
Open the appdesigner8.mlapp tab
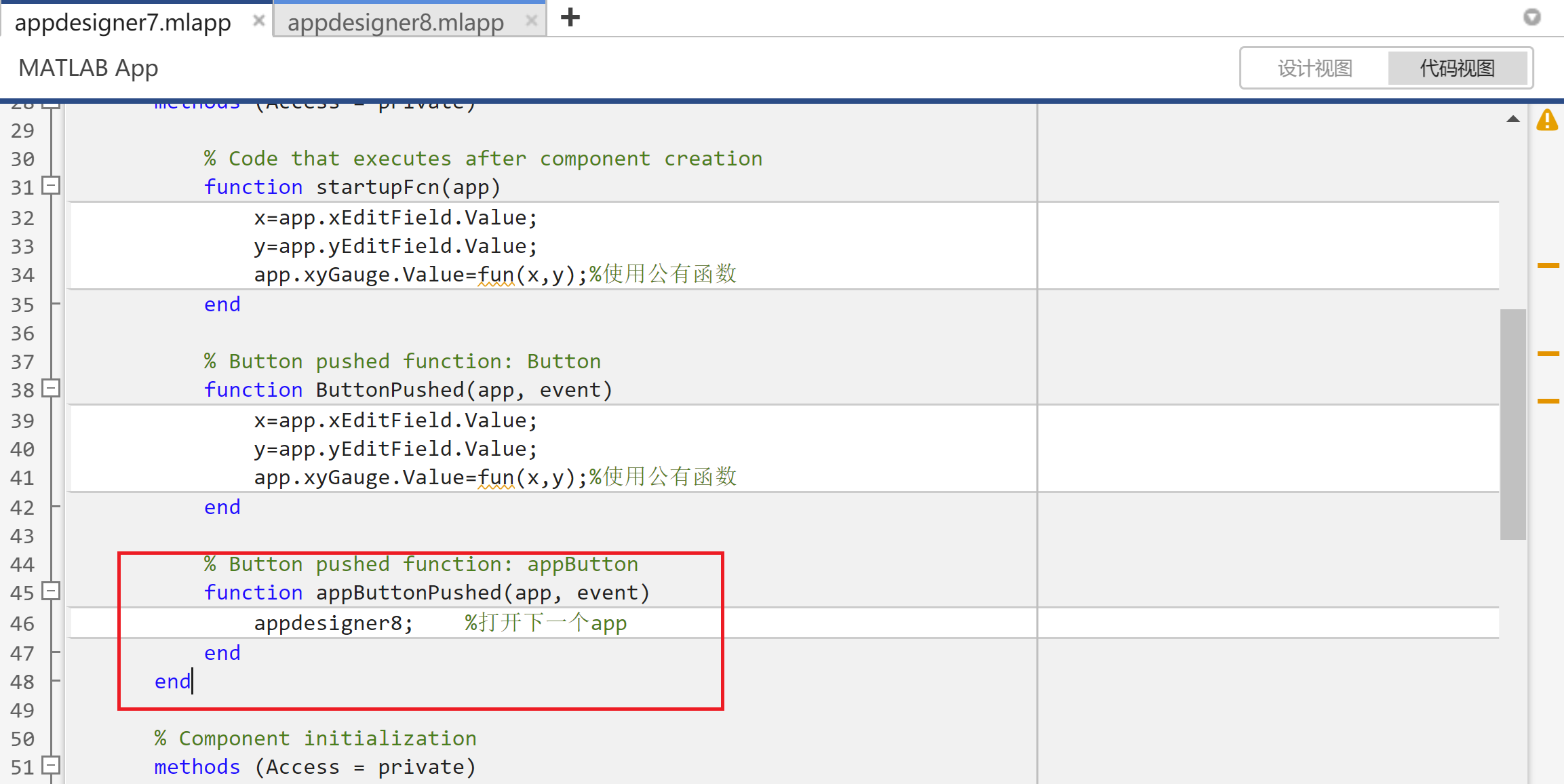pos(395,22)
